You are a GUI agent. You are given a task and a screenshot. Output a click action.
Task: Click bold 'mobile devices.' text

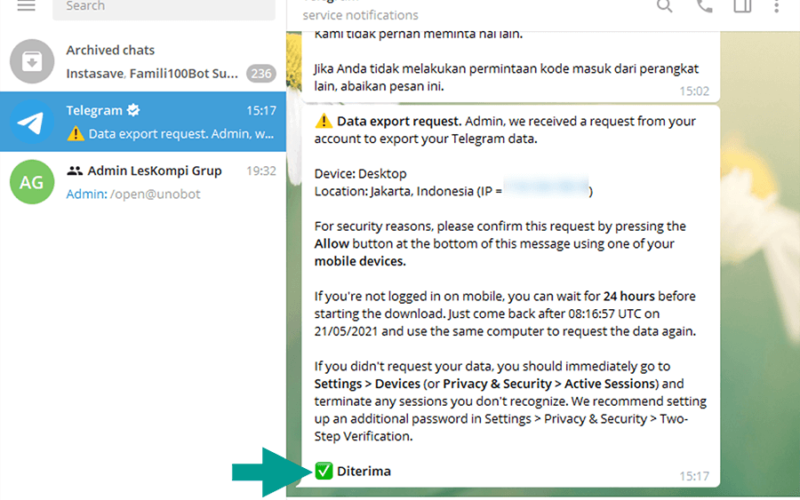(x=360, y=261)
